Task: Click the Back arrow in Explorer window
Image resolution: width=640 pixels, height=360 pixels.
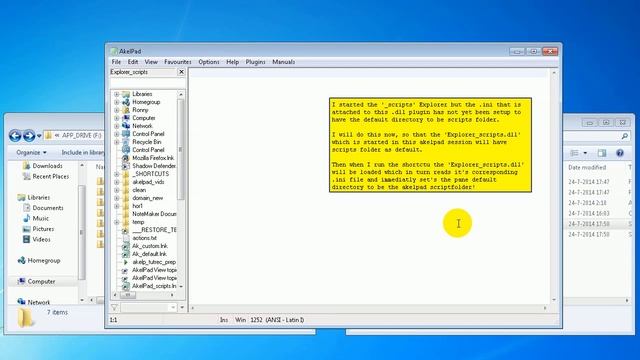Action: 15,136
